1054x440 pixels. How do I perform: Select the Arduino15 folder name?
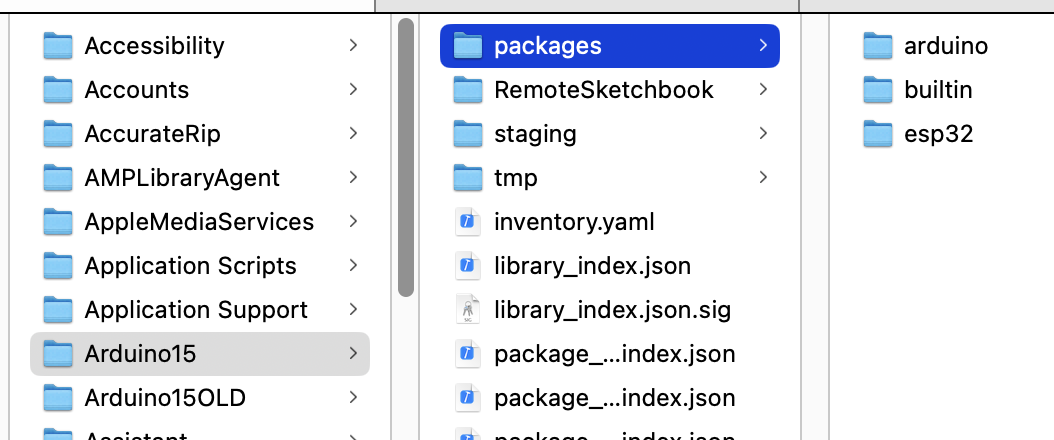(140, 354)
